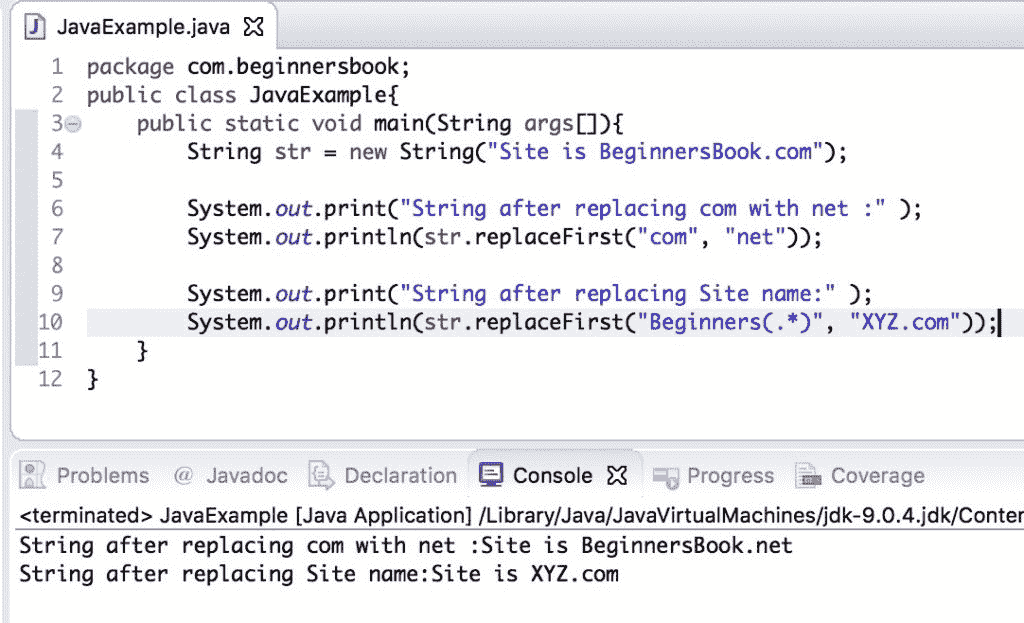Click the Progress view icon
Viewport: 1024px width, 623px height.
pos(666,475)
